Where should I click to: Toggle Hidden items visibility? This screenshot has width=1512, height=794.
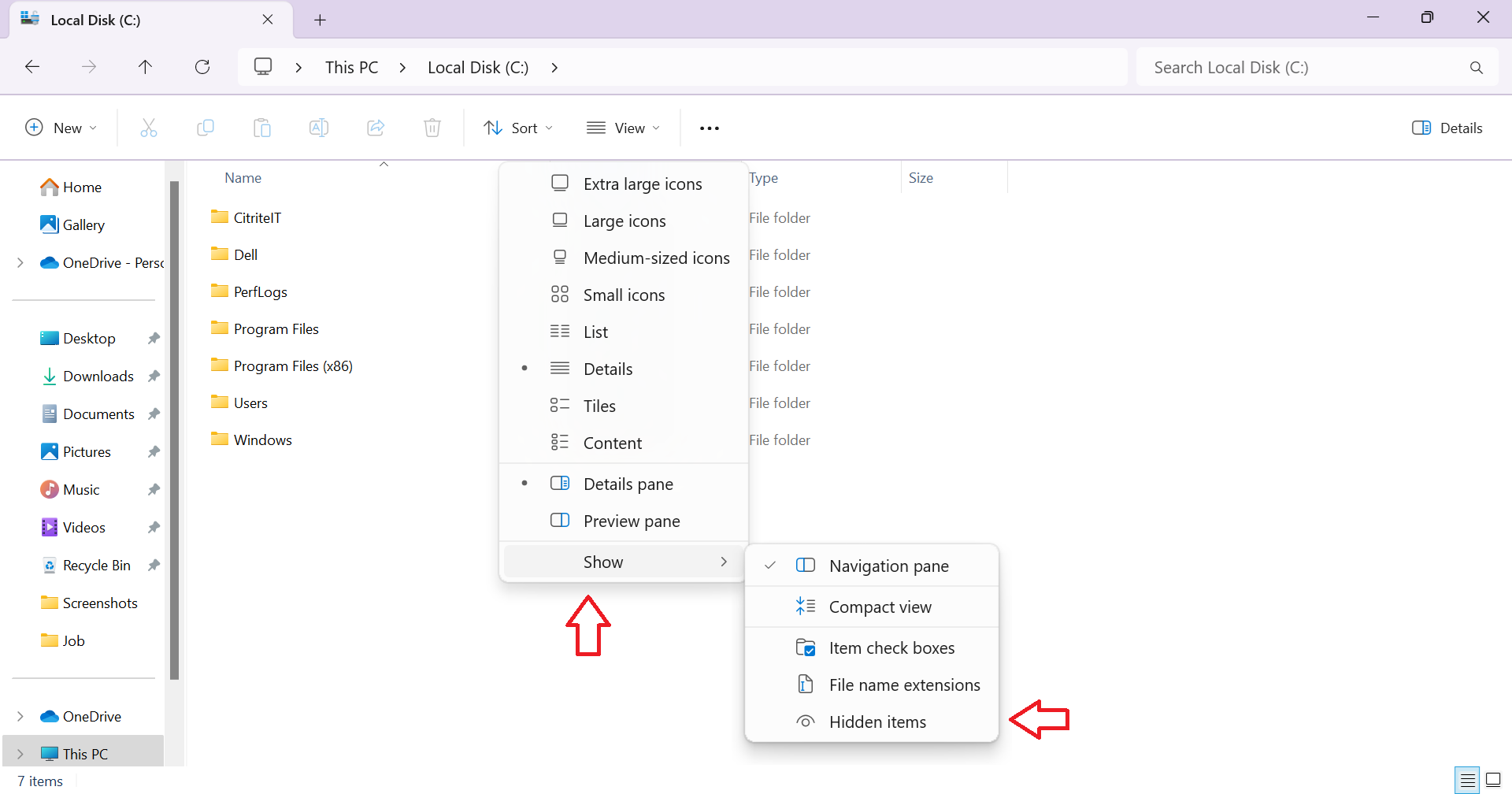tap(878, 722)
